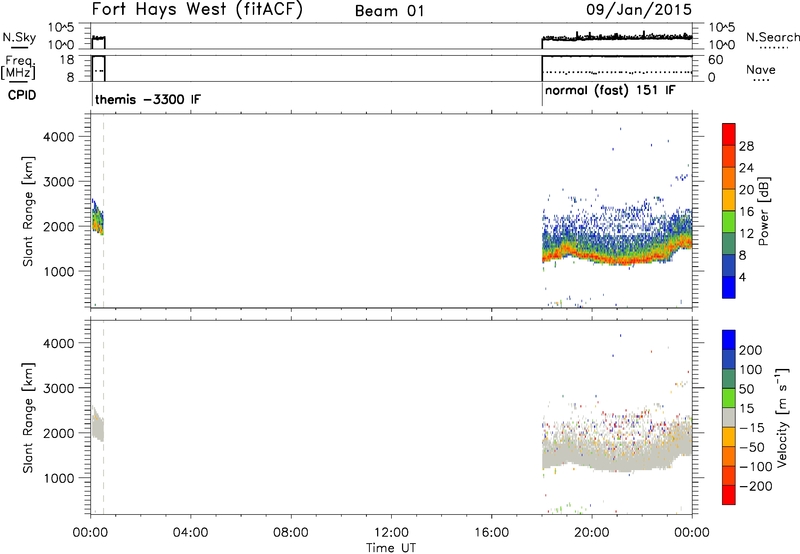
Task: Click the red-orange power band near 20:00
Action: [x=591, y=256]
